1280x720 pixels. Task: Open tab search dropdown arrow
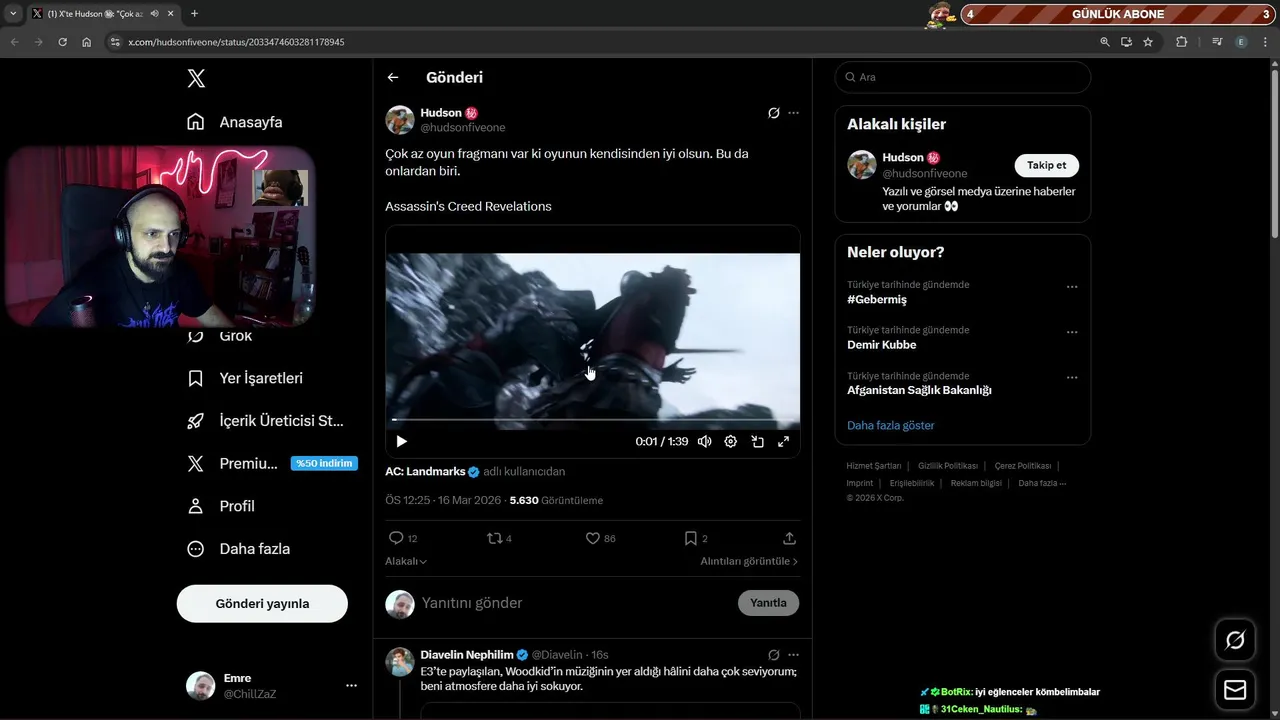tap(13, 13)
